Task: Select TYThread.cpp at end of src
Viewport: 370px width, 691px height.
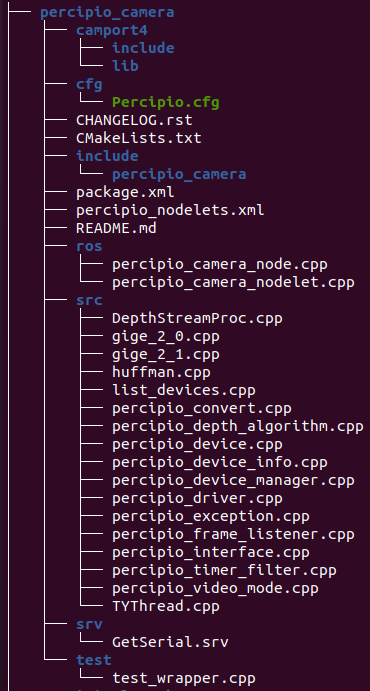Action: tap(166, 607)
